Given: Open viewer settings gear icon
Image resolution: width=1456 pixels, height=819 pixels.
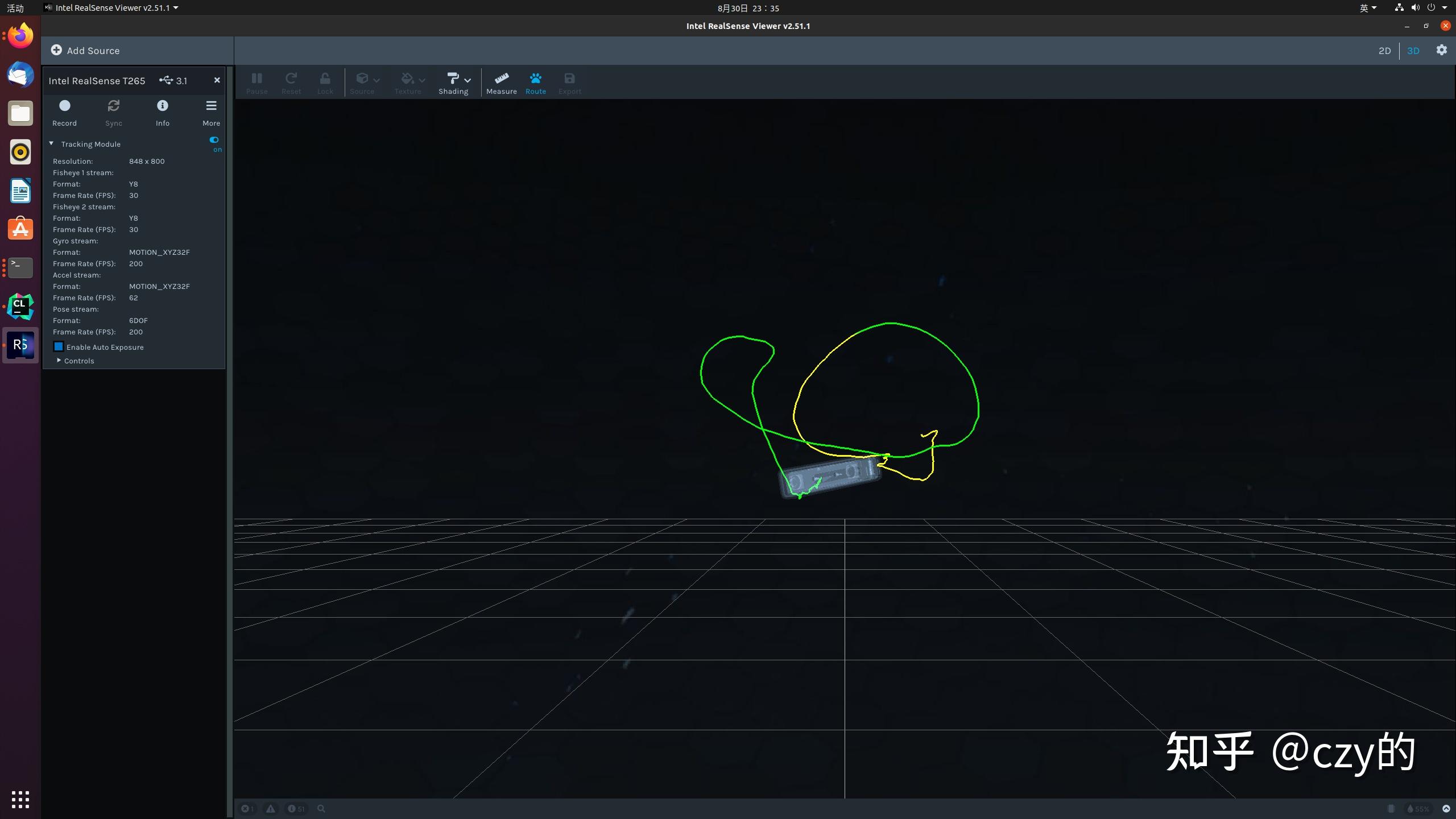Looking at the screenshot, I should point(1441,50).
